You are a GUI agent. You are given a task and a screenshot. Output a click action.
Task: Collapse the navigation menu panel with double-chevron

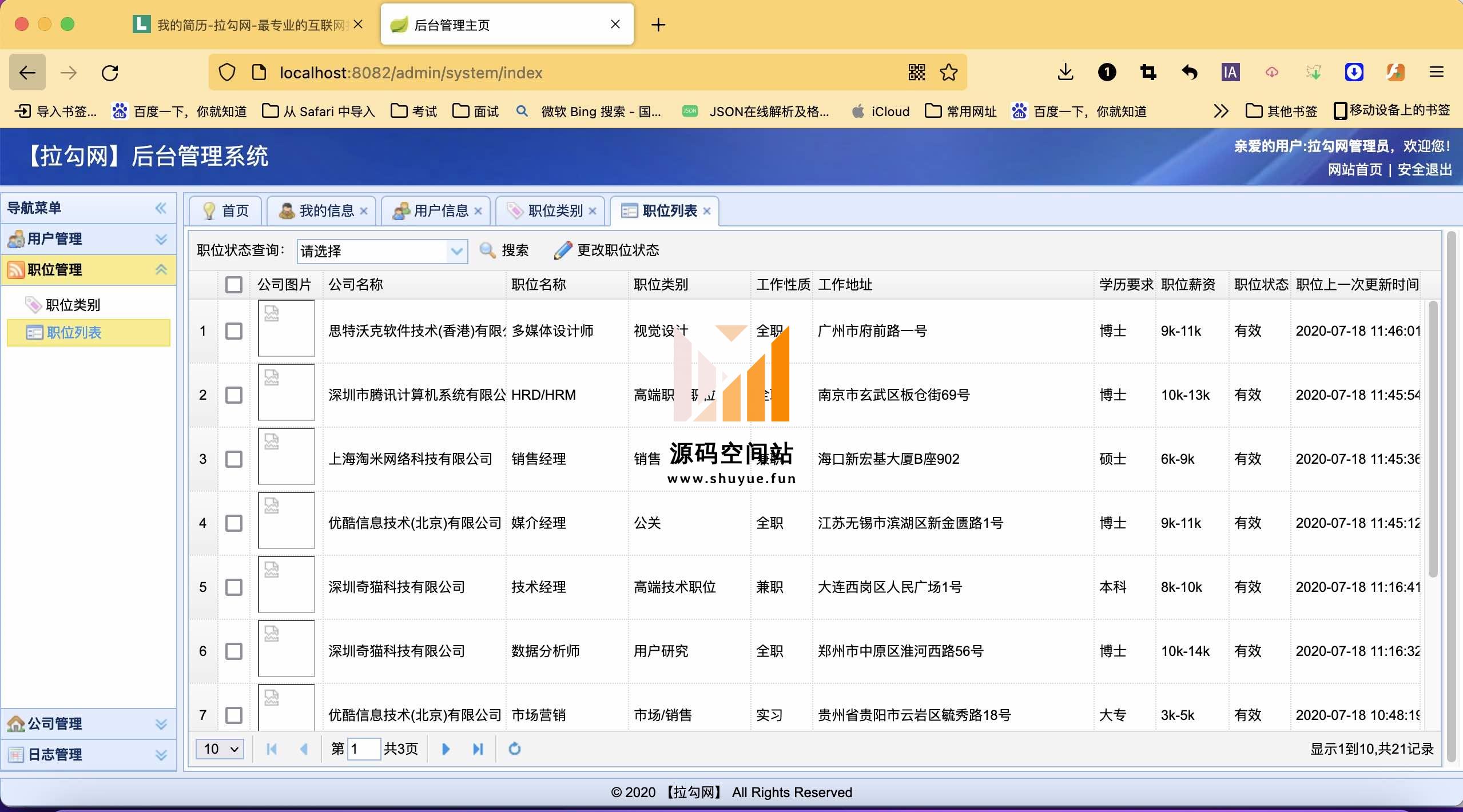pos(161,208)
